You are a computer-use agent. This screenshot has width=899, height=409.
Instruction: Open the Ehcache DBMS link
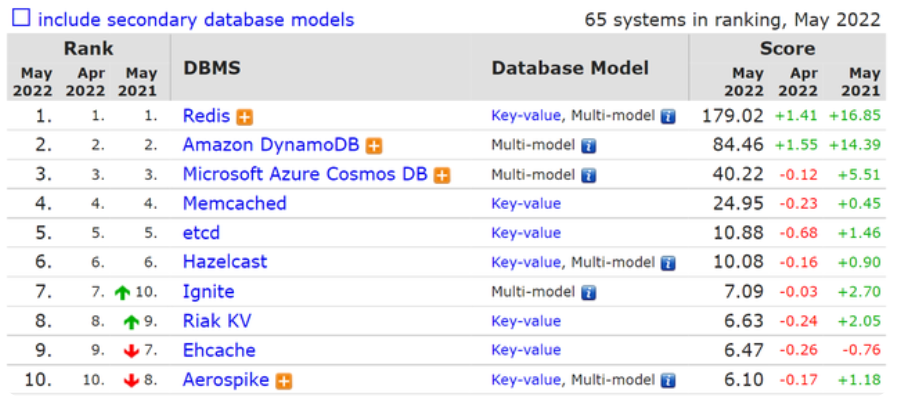pos(219,351)
